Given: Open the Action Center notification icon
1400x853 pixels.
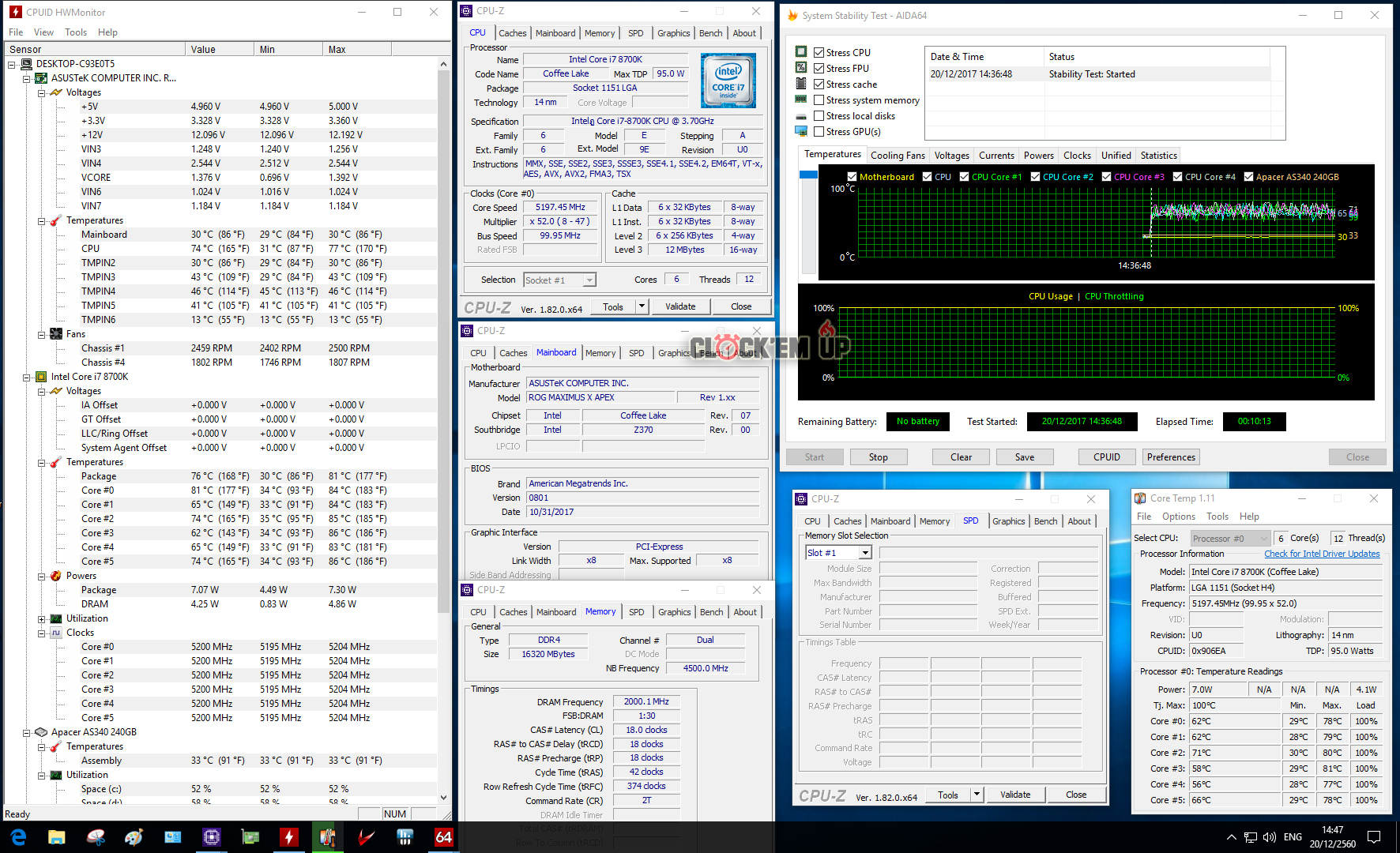Looking at the screenshot, I should (1374, 836).
